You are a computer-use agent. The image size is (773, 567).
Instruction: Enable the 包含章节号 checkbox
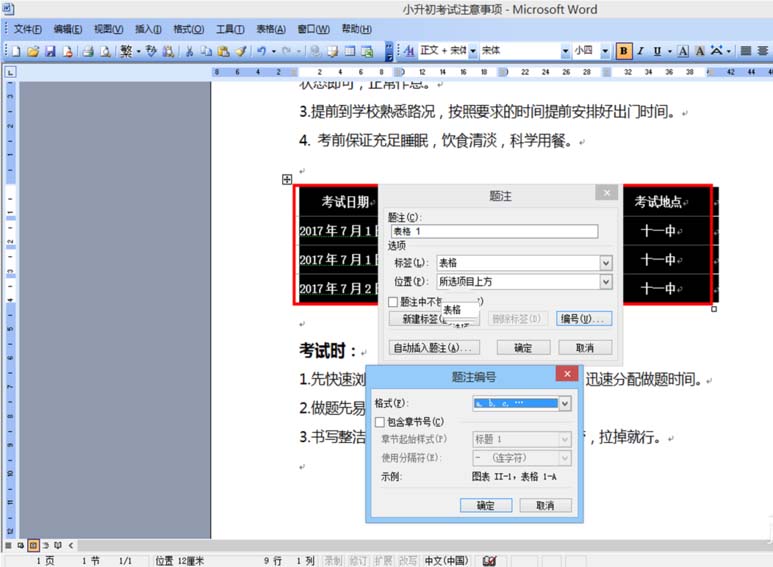point(380,422)
